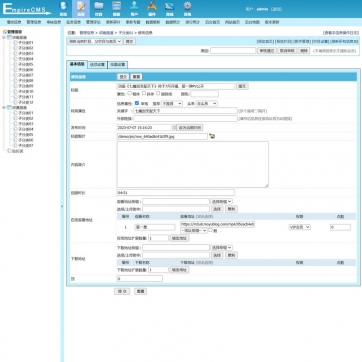Collapse the first channel tree node
Screen dimensions: 362x362
[4, 37]
